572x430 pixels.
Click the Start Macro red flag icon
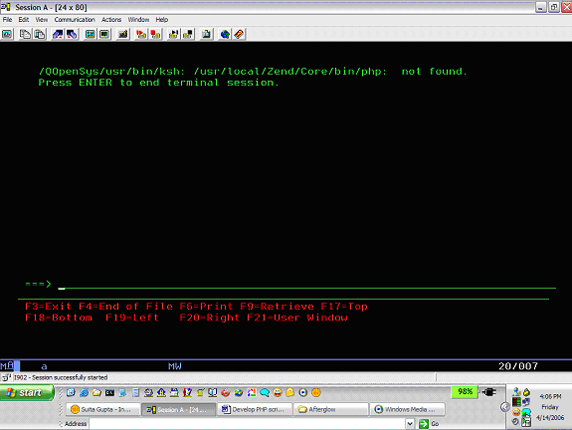pos(141,35)
